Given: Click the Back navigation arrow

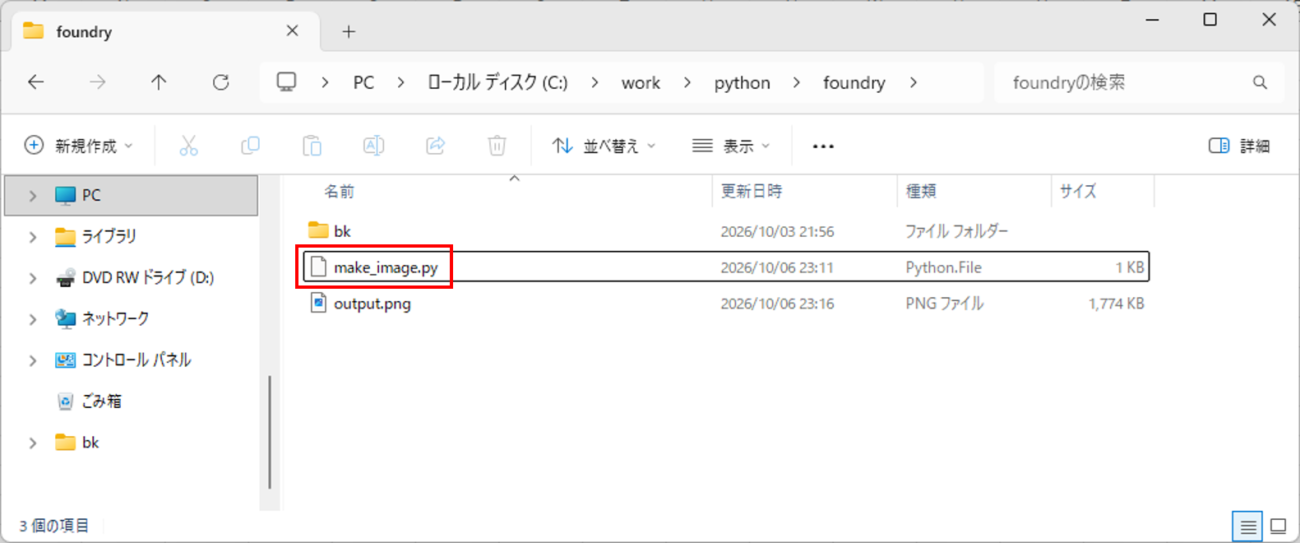Looking at the screenshot, I should 36,83.
